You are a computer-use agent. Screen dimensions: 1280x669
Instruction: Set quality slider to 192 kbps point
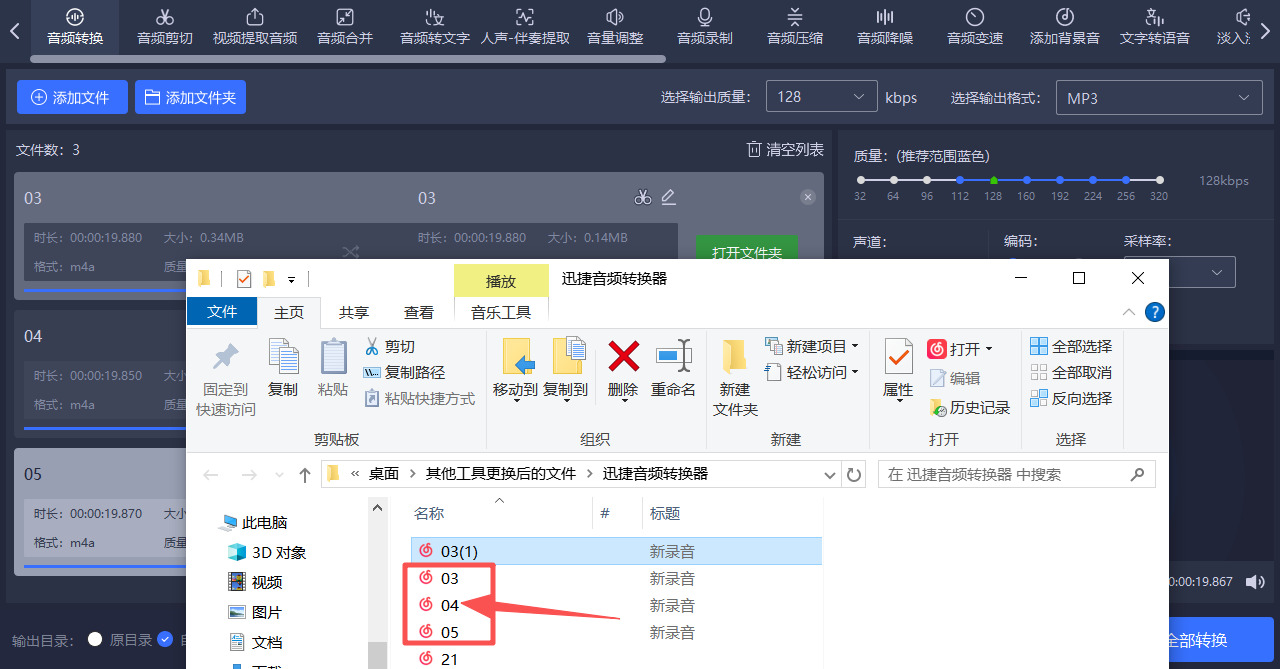click(1059, 180)
